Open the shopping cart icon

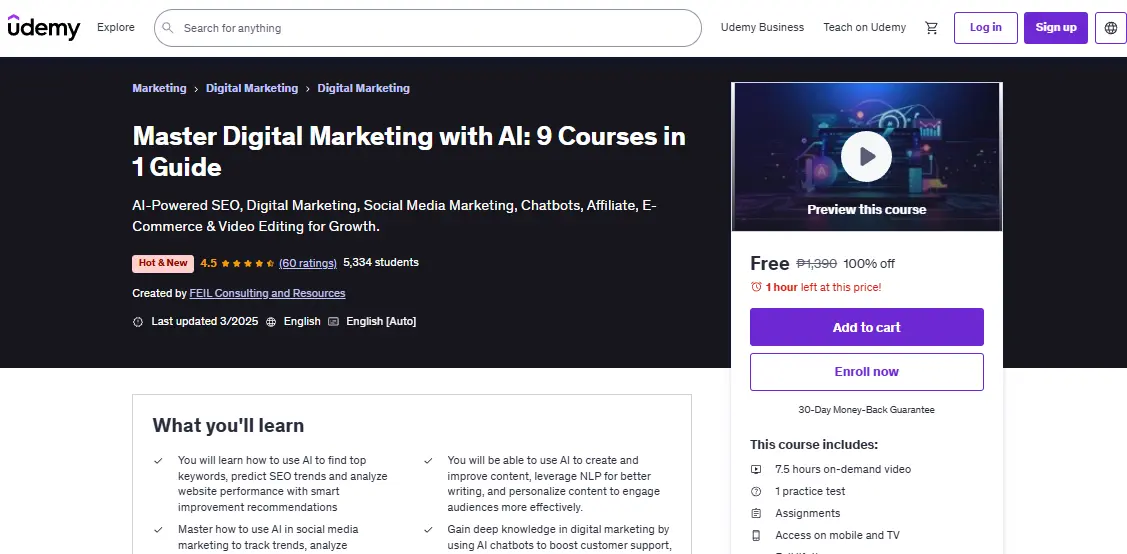(932, 28)
